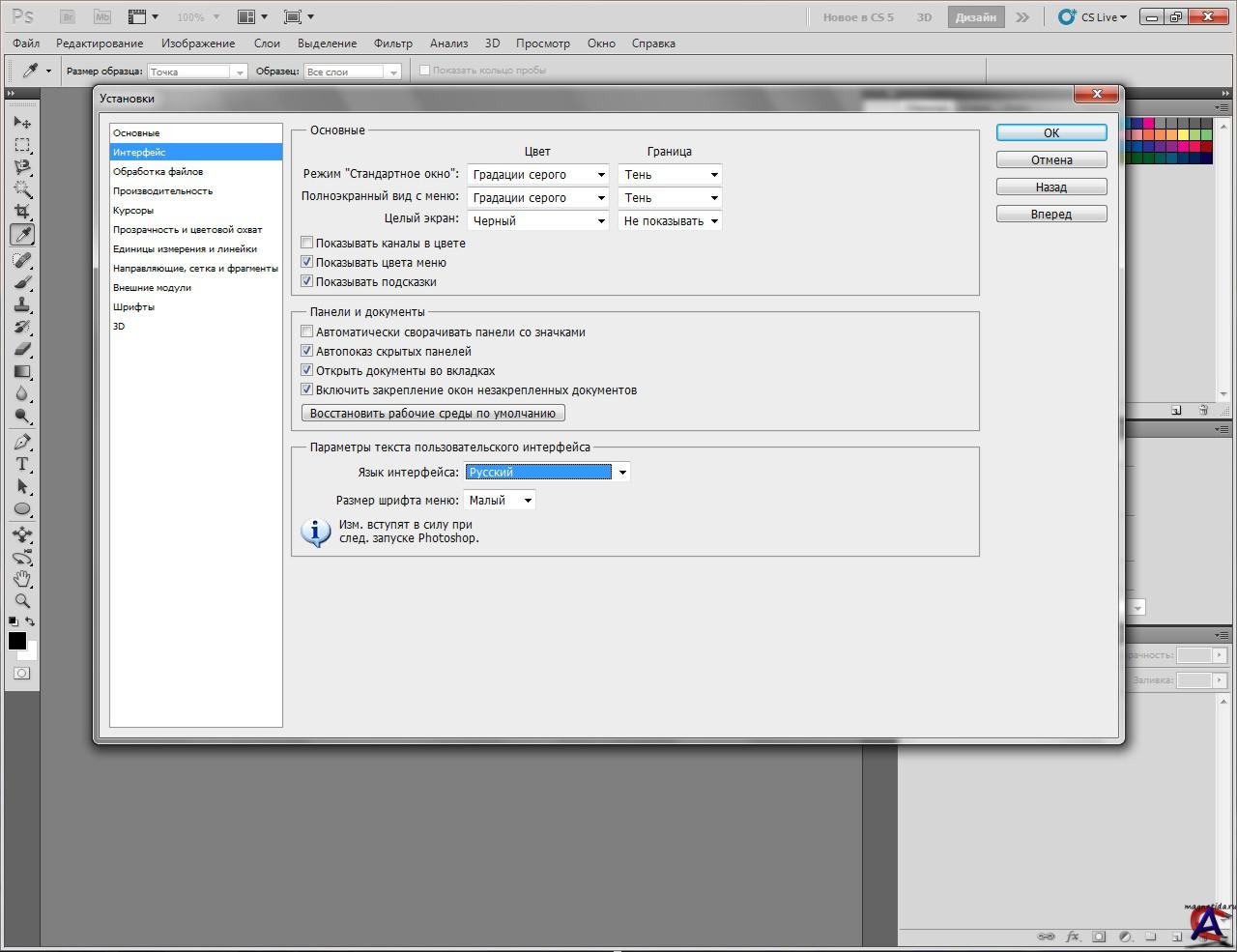
Task: Open the 'Фильтр' menu
Action: click(x=392, y=43)
